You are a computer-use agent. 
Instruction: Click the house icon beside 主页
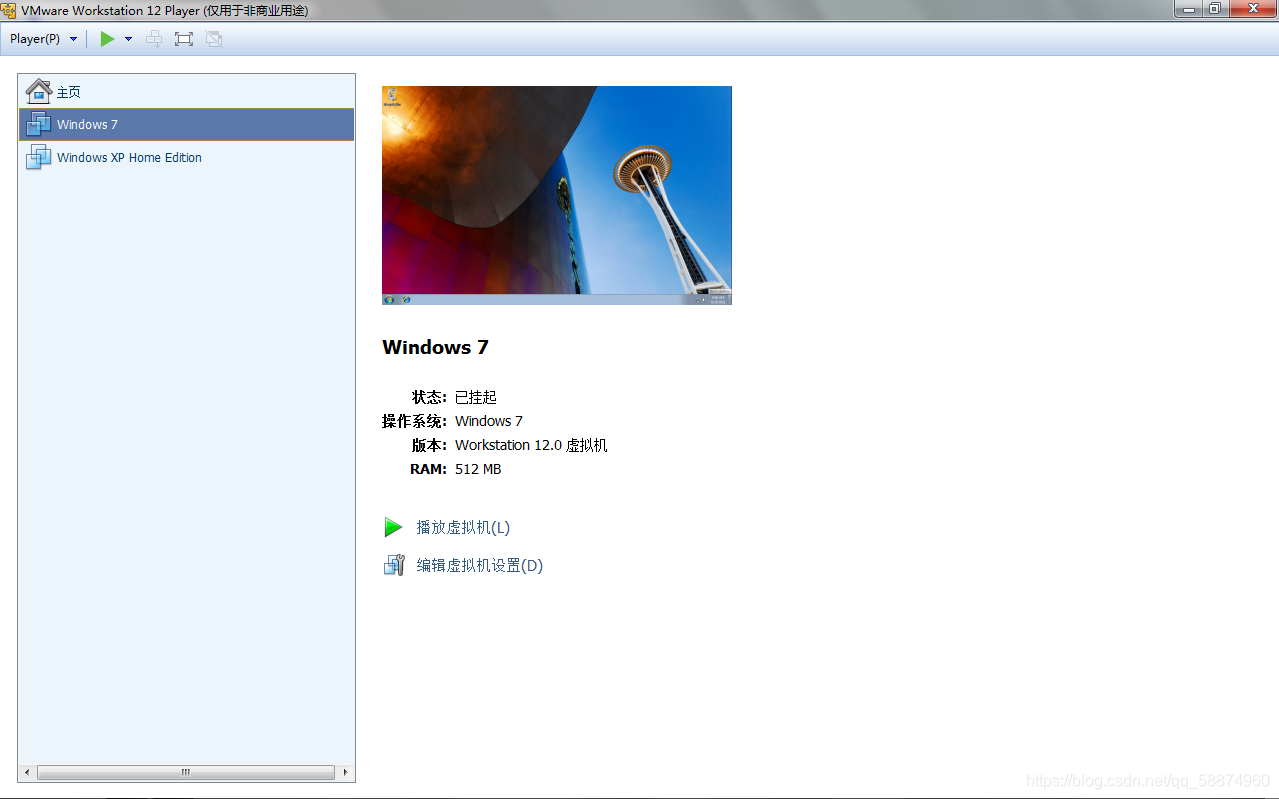tap(38, 91)
